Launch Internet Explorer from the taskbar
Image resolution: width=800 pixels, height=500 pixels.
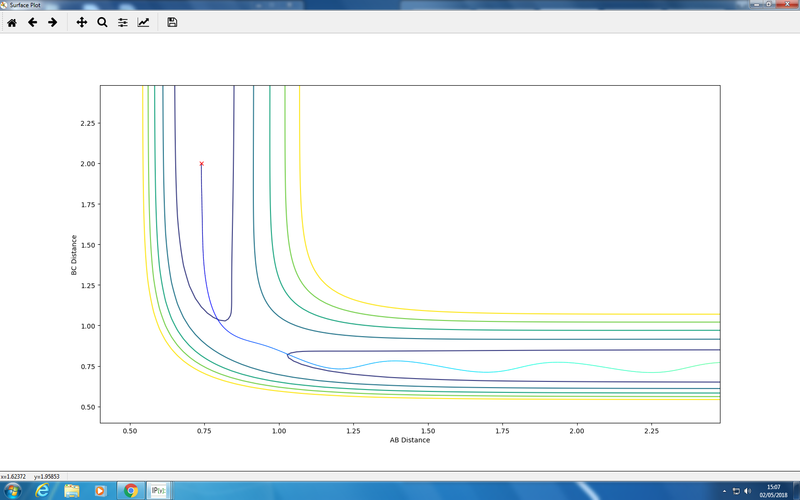(44, 490)
